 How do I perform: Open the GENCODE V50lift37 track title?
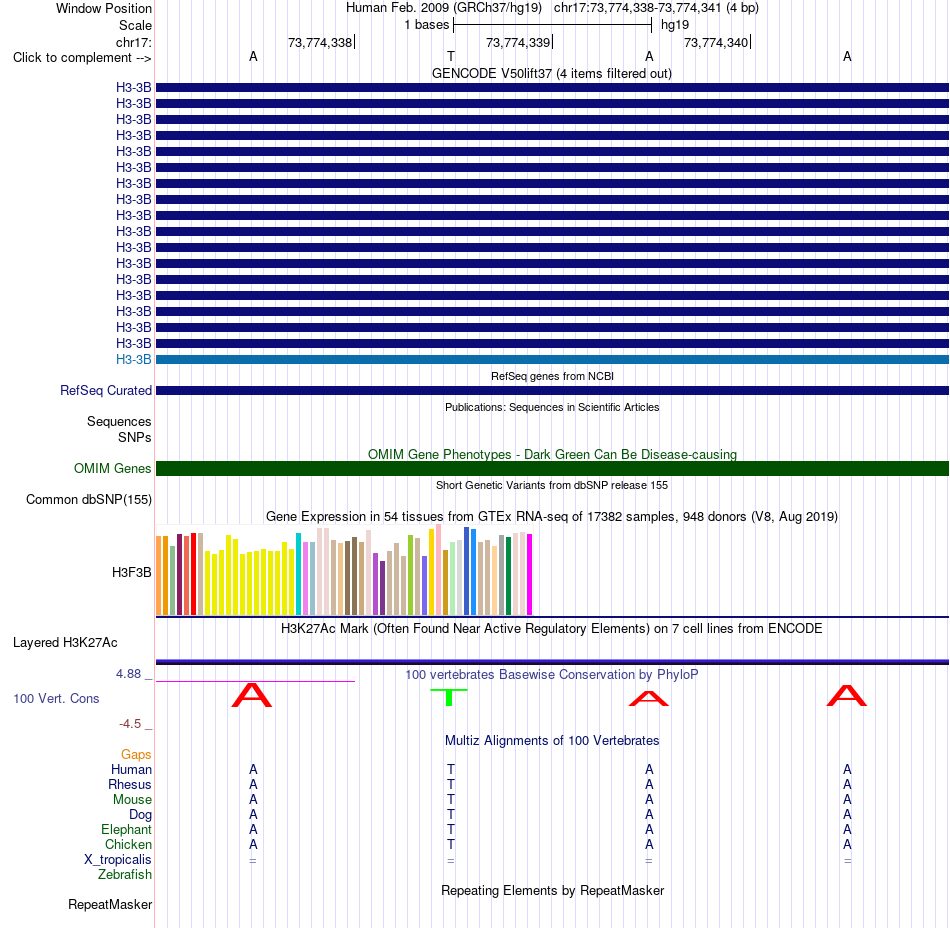click(x=551, y=73)
